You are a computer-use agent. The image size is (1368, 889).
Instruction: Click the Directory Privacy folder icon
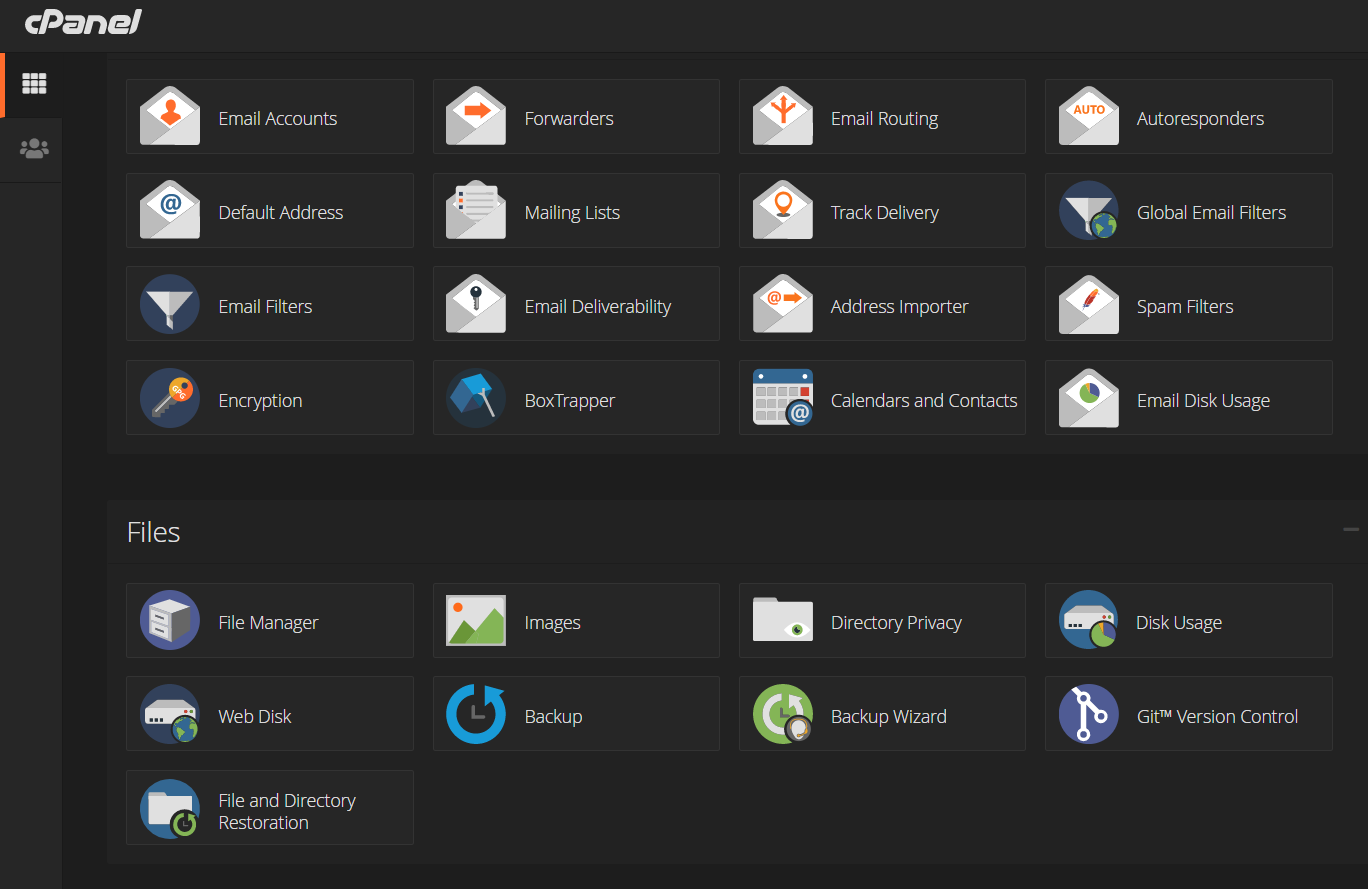[x=782, y=621]
